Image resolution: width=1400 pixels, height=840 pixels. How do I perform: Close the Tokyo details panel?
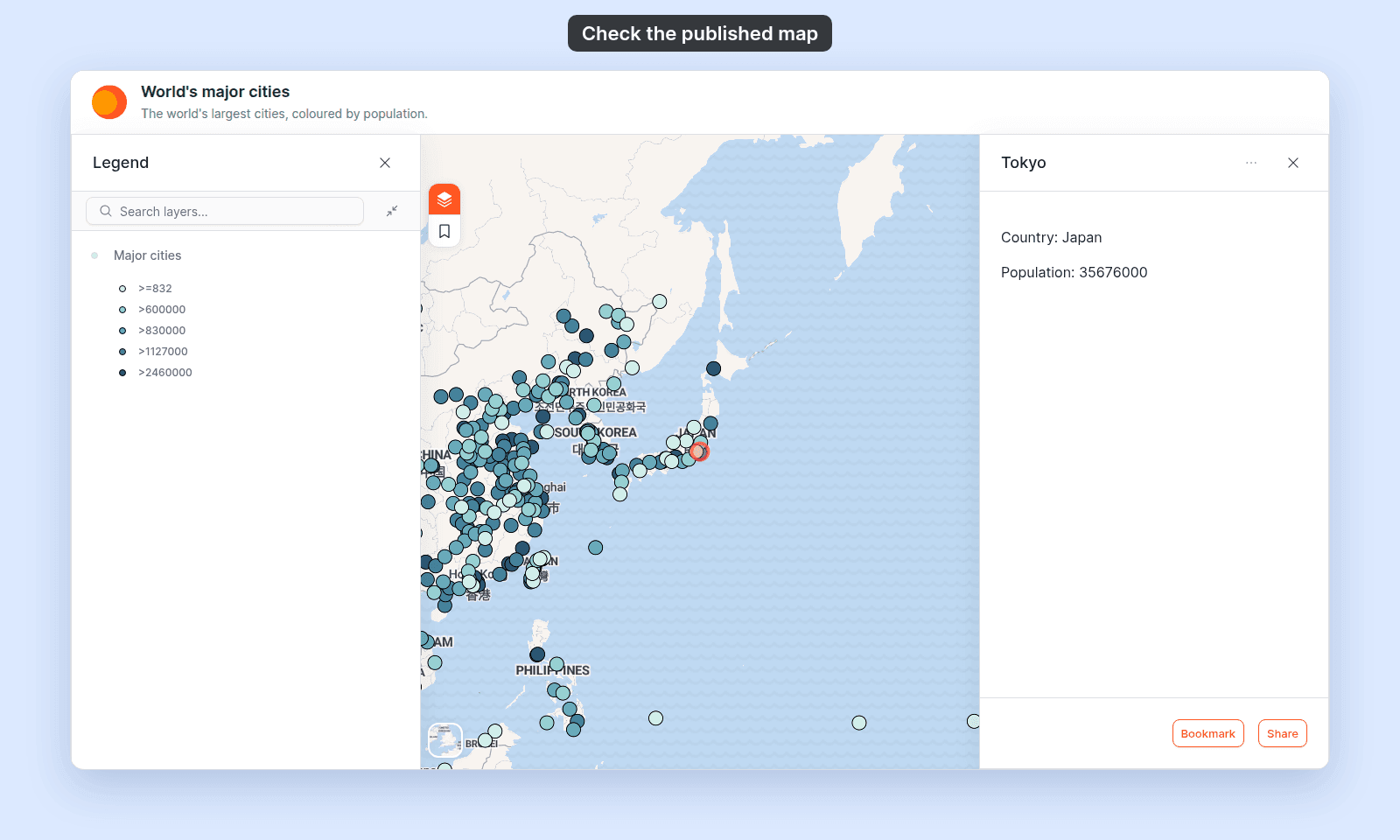[x=1293, y=163]
